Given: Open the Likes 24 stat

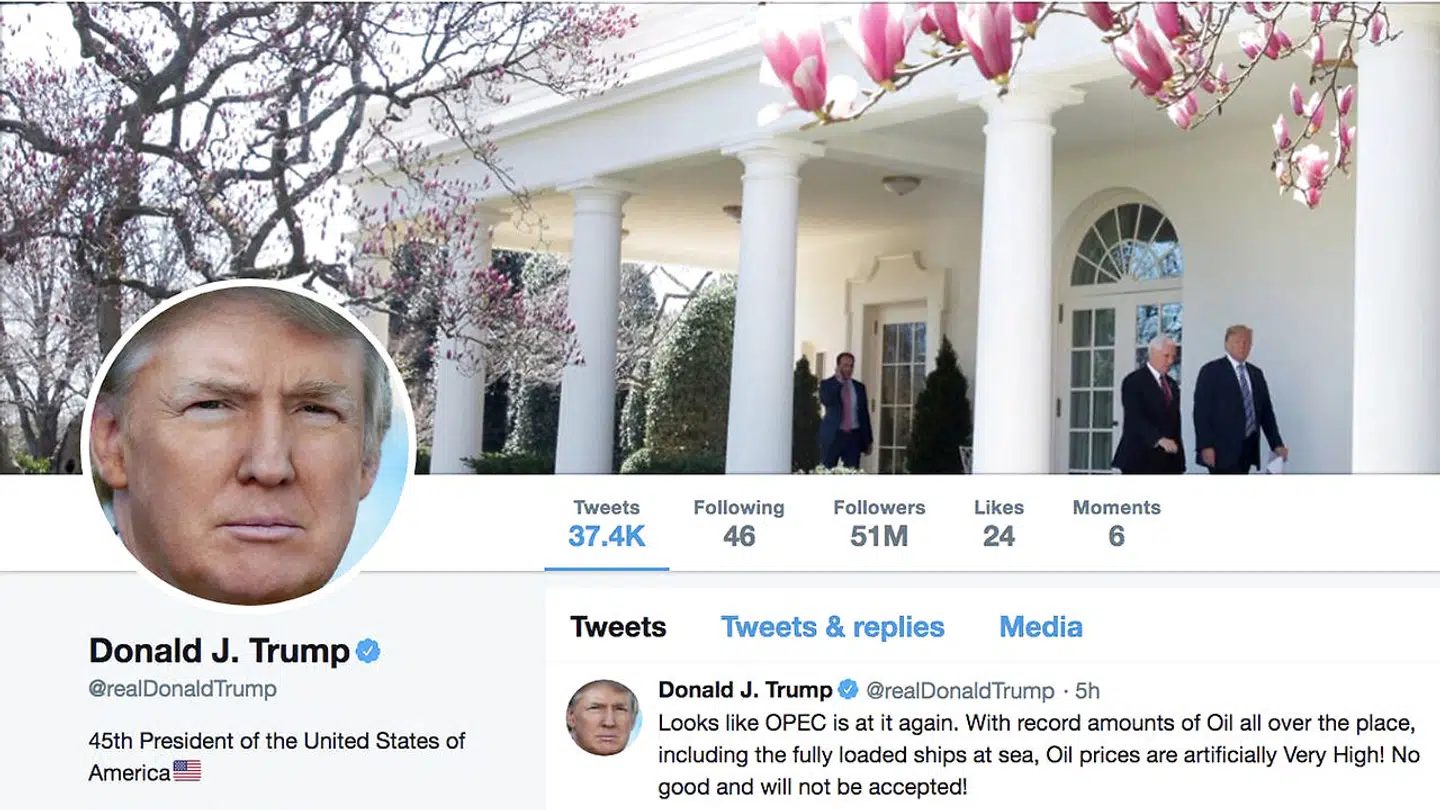Looking at the screenshot, I should pyautogui.click(x=999, y=523).
